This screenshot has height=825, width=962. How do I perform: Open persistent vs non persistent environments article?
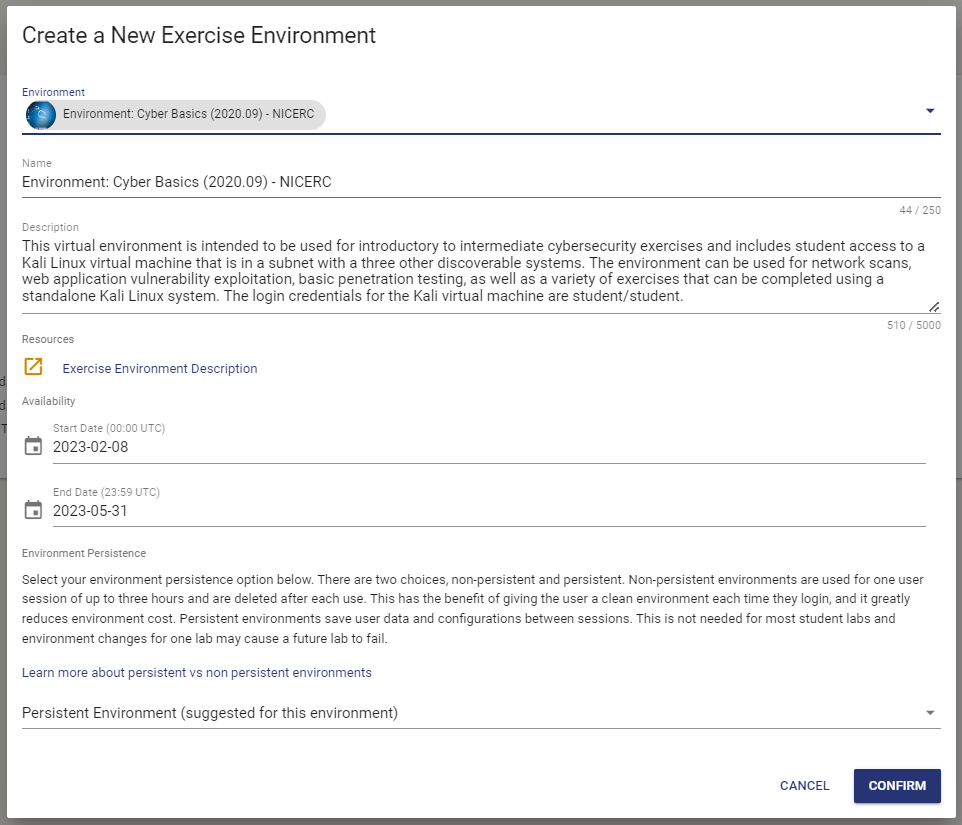[197, 672]
